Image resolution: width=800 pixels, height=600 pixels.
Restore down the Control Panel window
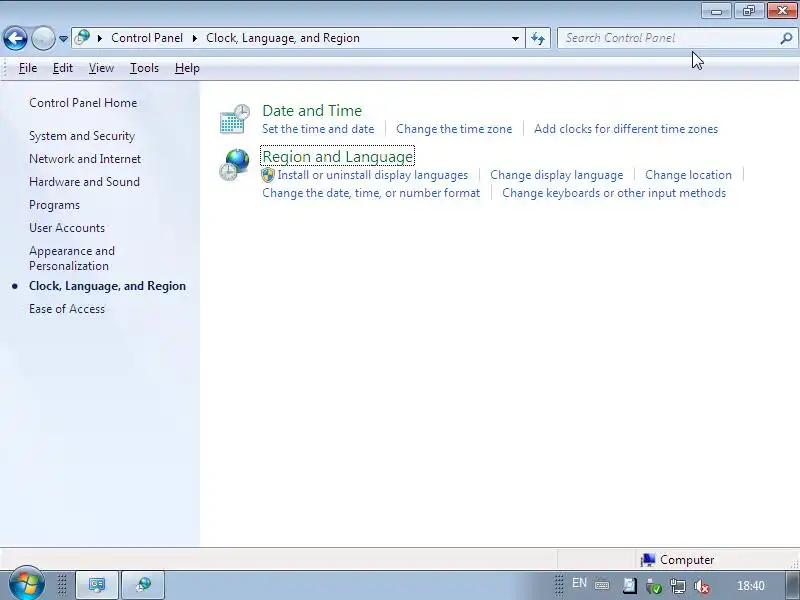[748, 11]
